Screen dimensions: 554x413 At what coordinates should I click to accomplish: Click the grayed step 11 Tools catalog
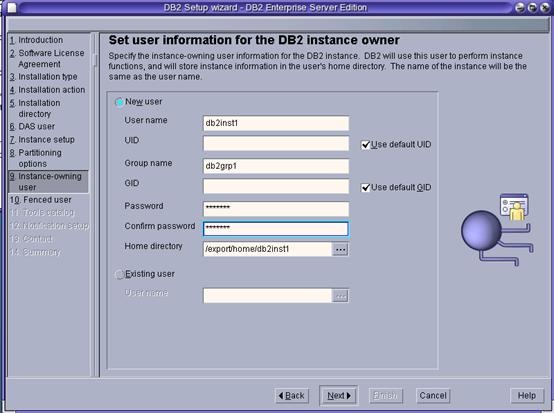click(x=42, y=213)
